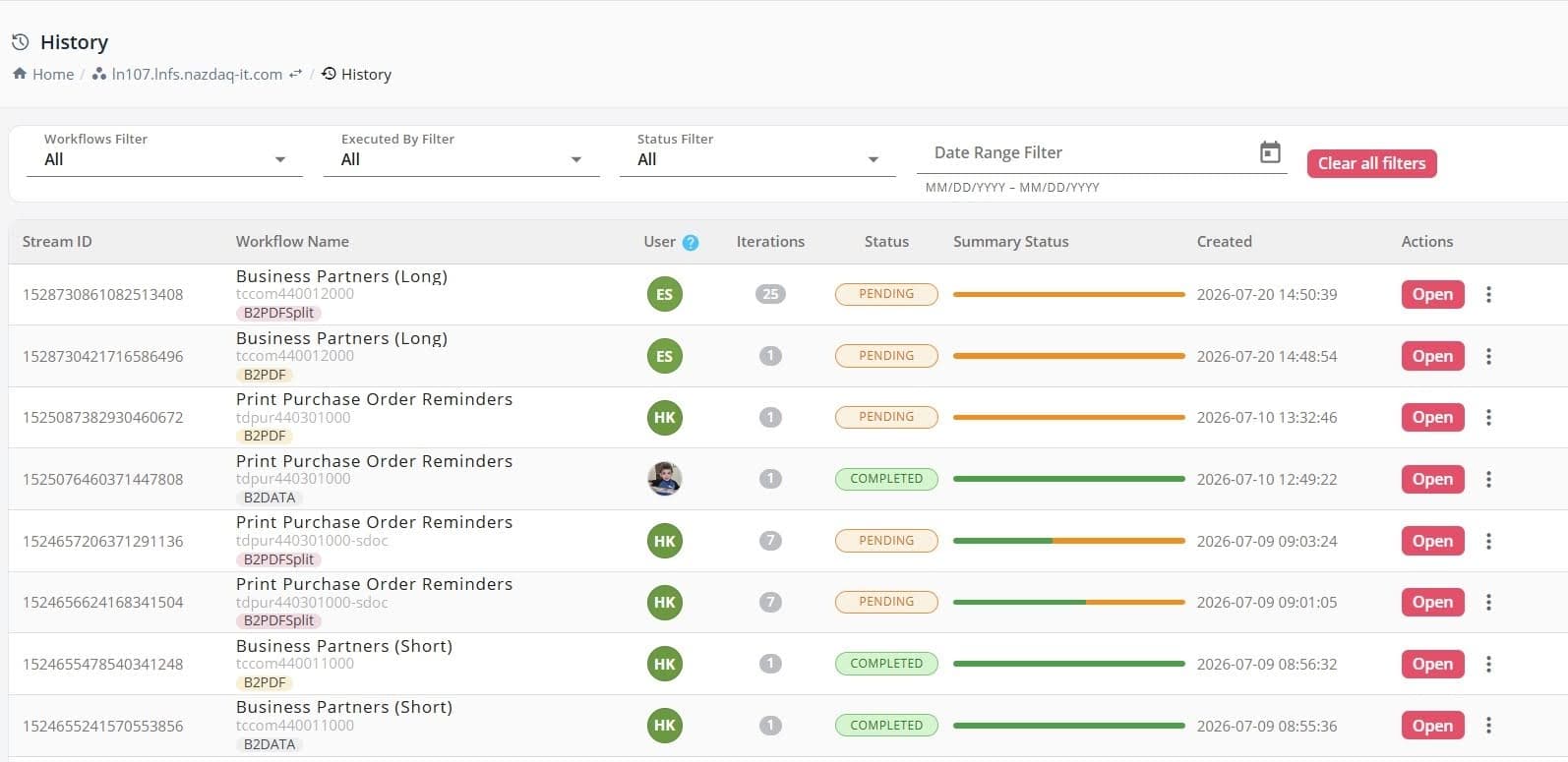
Task: Click Print Purchase Order Reminders in row 1525087382930460672
Action: tap(374, 399)
